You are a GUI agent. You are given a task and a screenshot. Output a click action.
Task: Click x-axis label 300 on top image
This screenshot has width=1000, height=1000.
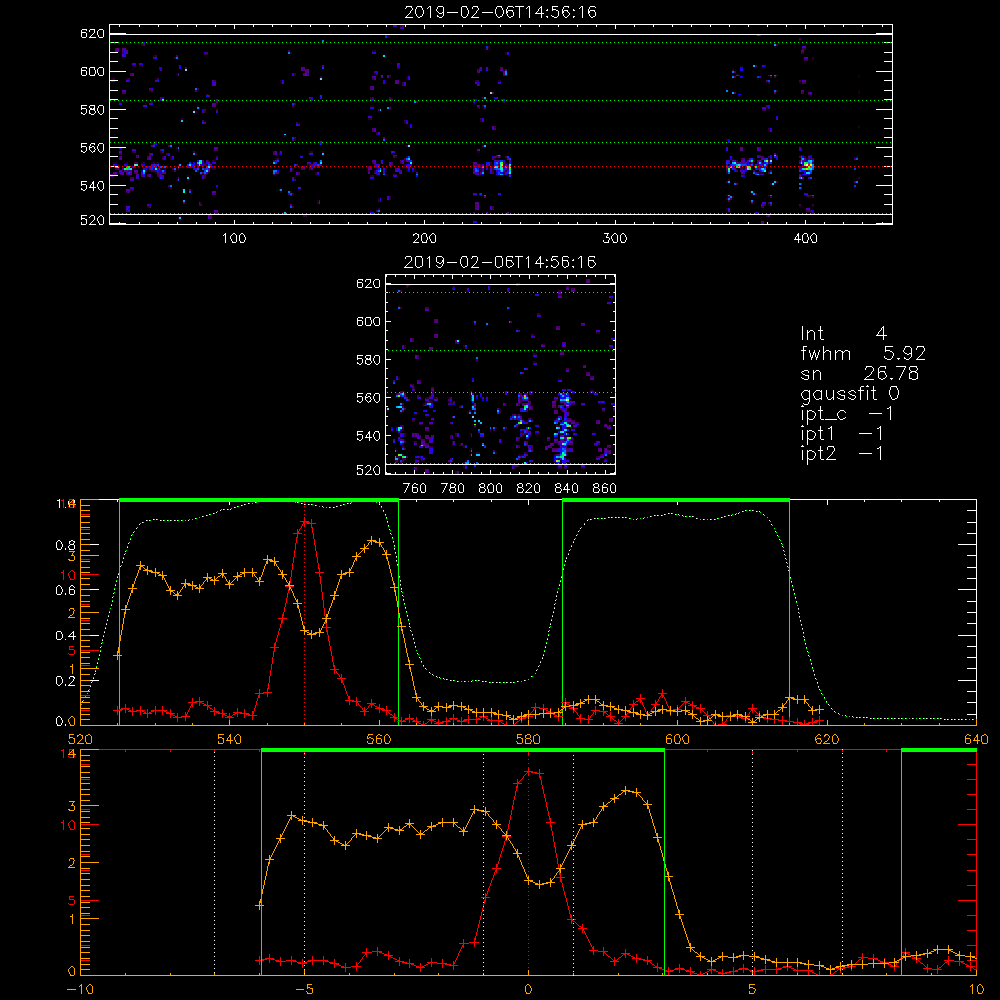[615, 239]
